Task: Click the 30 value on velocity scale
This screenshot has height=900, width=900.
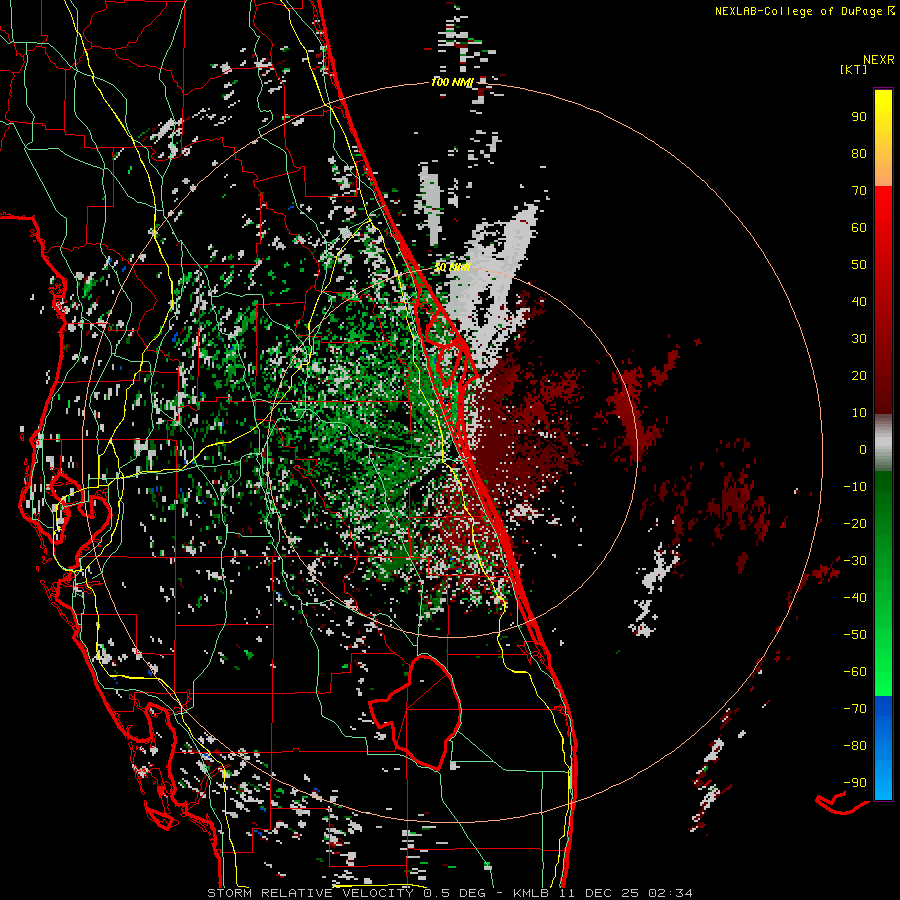Action: (x=859, y=339)
